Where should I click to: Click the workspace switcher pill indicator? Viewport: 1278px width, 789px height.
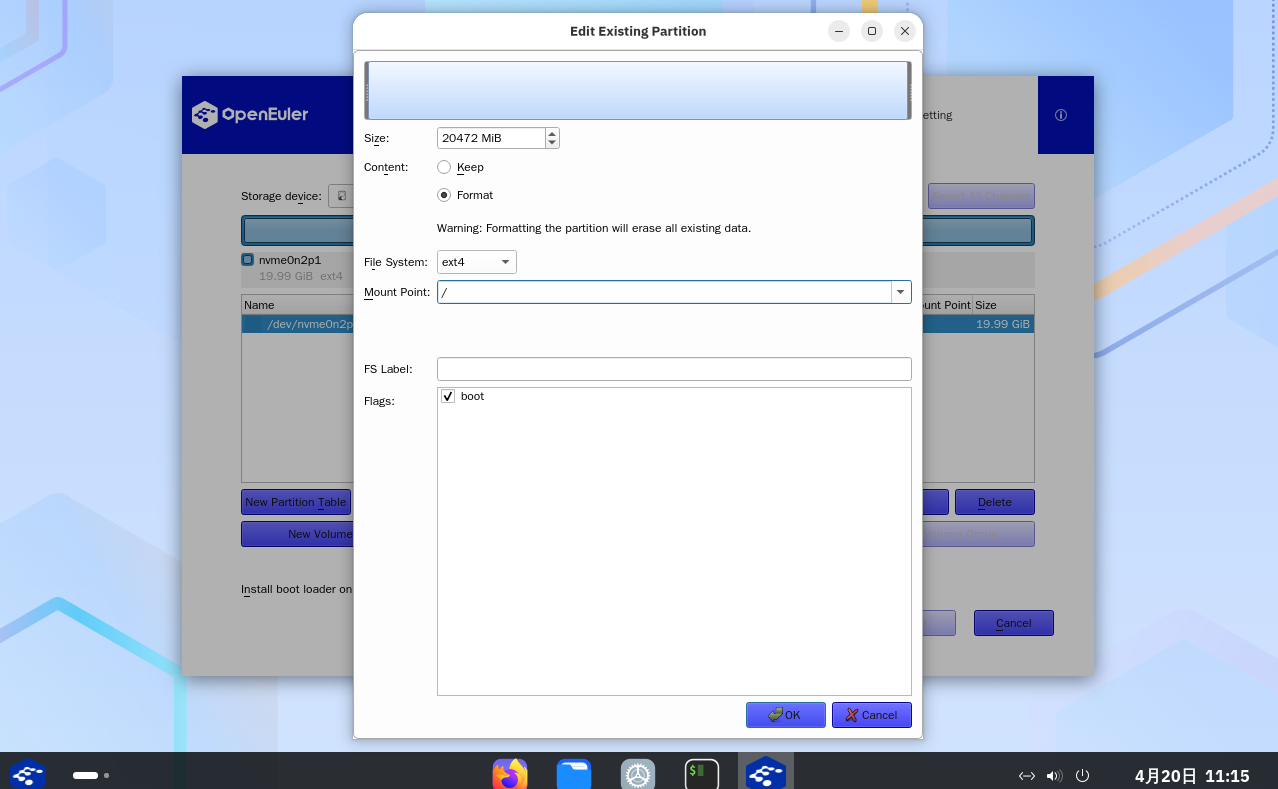[86, 775]
